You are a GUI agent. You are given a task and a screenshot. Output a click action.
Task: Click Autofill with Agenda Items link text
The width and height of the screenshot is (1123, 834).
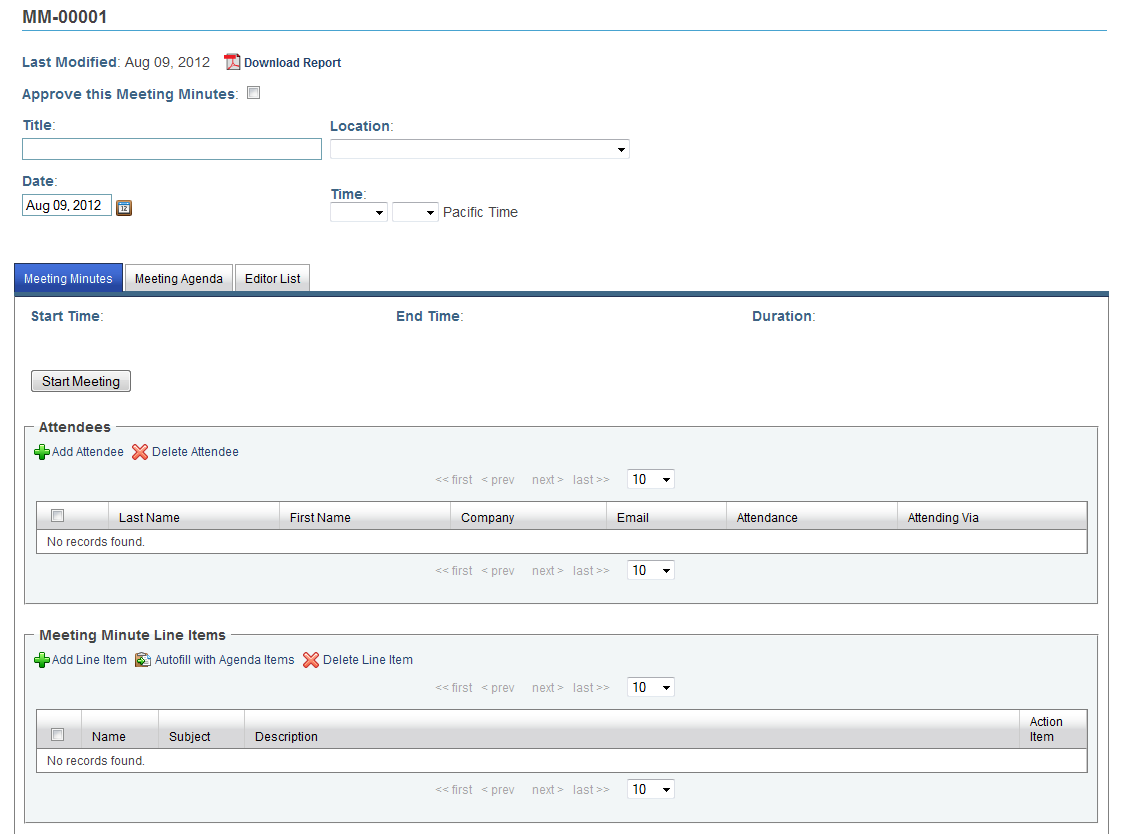pyautogui.click(x=225, y=660)
